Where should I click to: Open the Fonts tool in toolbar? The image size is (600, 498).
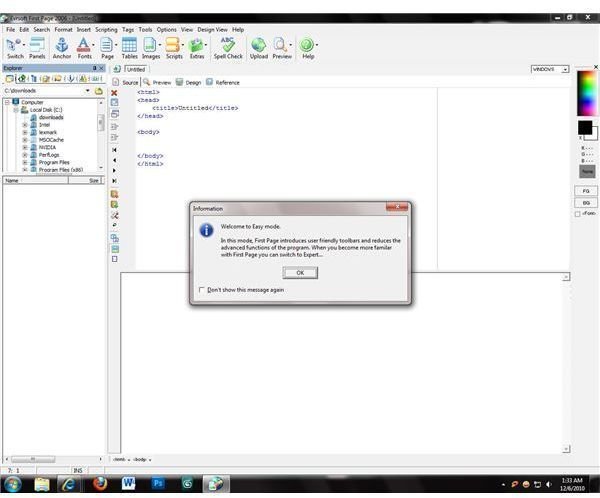(x=84, y=49)
